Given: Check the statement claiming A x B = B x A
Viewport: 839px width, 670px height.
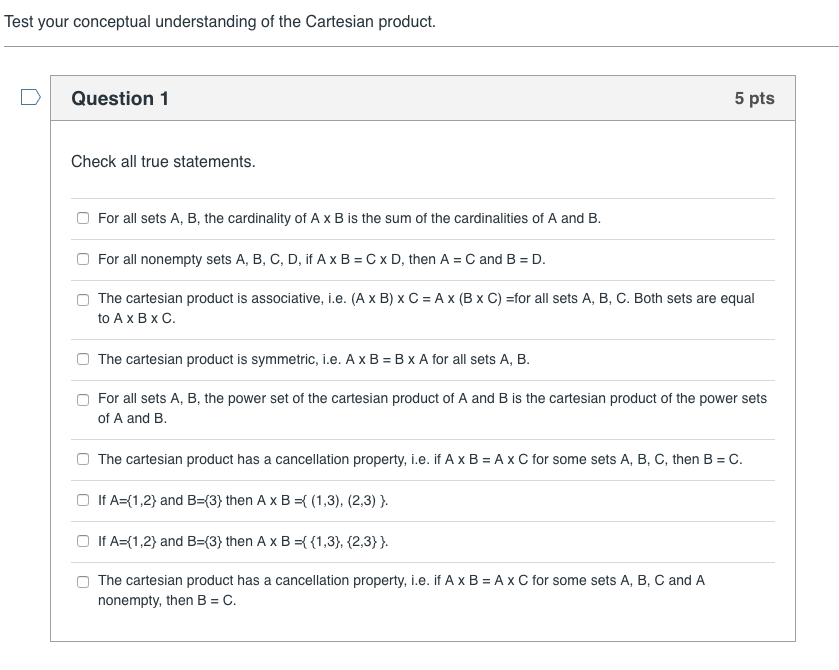Looking at the screenshot, I should [x=82, y=358].
